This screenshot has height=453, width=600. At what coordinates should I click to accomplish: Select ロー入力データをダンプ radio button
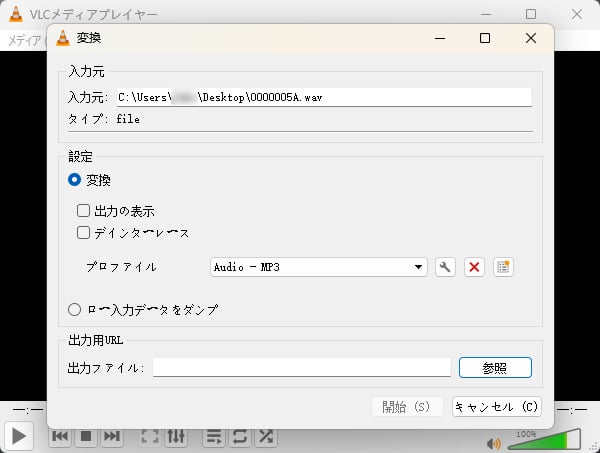point(74,310)
